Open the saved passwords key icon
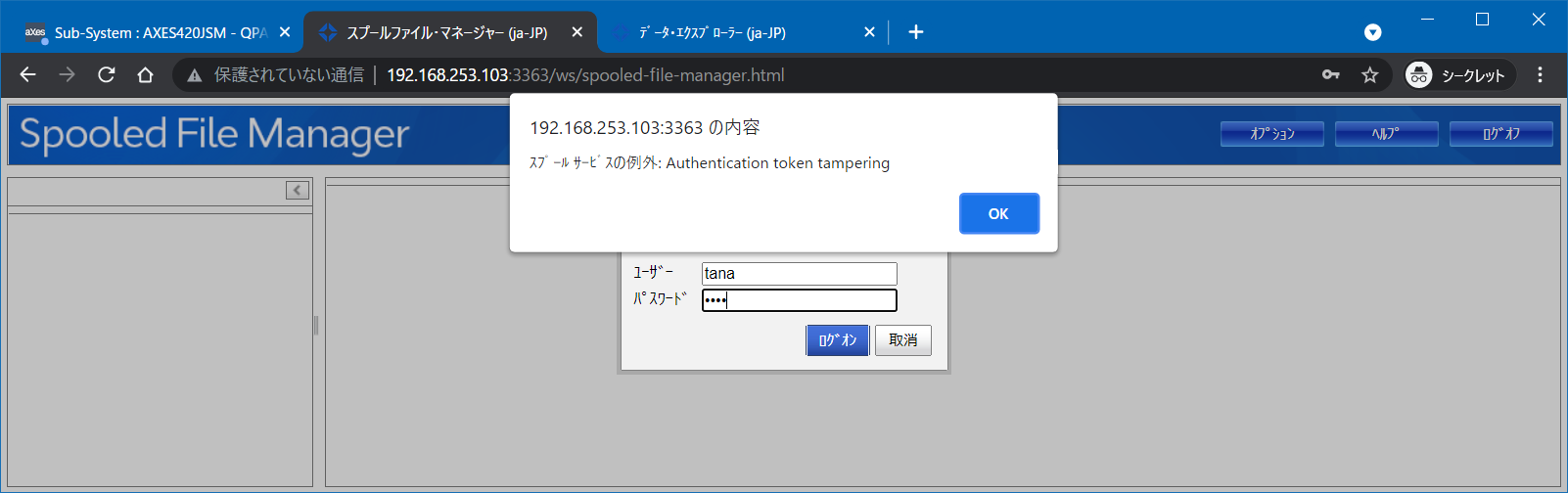Screen dimensions: 1568x493 (1331, 75)
